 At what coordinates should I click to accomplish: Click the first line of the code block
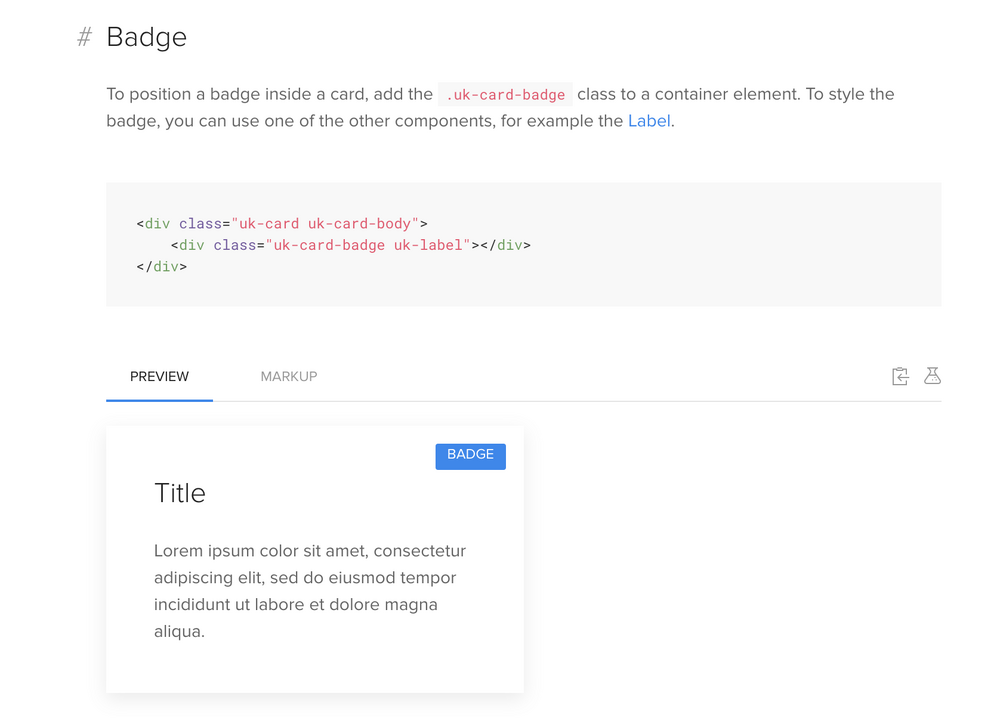[282, 224]
